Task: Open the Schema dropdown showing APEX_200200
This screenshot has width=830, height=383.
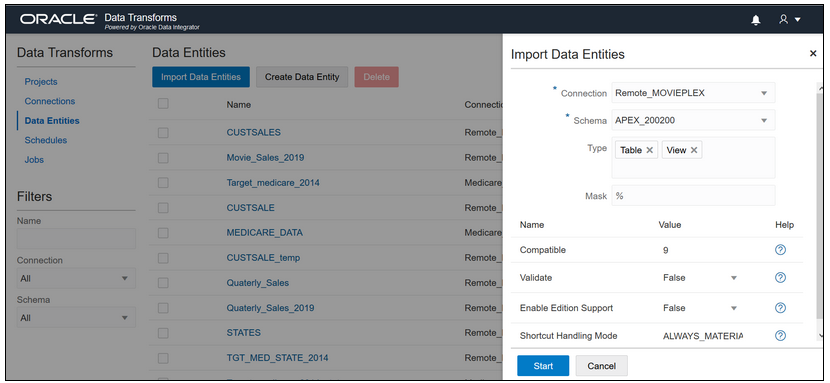Action: click(693, 120)
